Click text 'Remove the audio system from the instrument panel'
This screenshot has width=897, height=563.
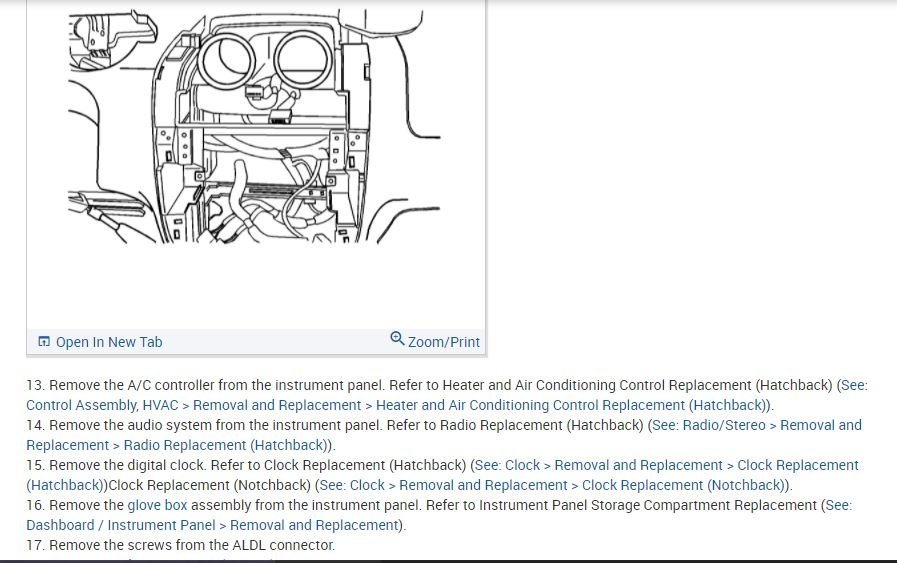[x=216, y=425]
